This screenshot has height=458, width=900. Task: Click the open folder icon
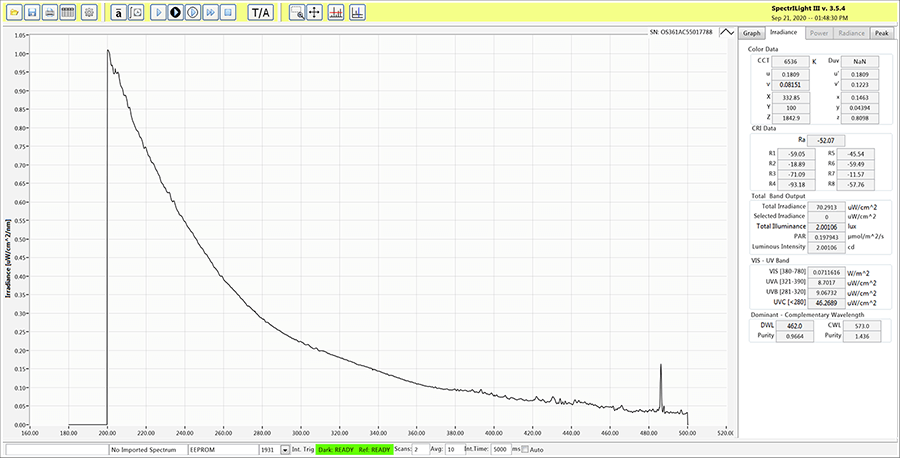pos(14,12)
